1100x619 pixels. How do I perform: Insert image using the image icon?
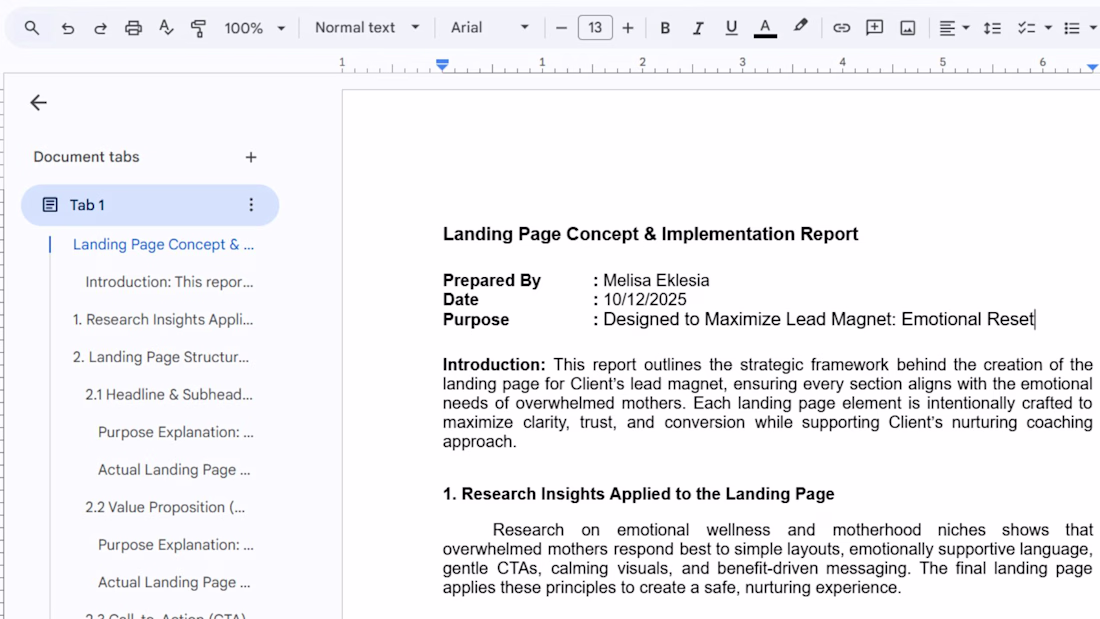click(907, 28)
